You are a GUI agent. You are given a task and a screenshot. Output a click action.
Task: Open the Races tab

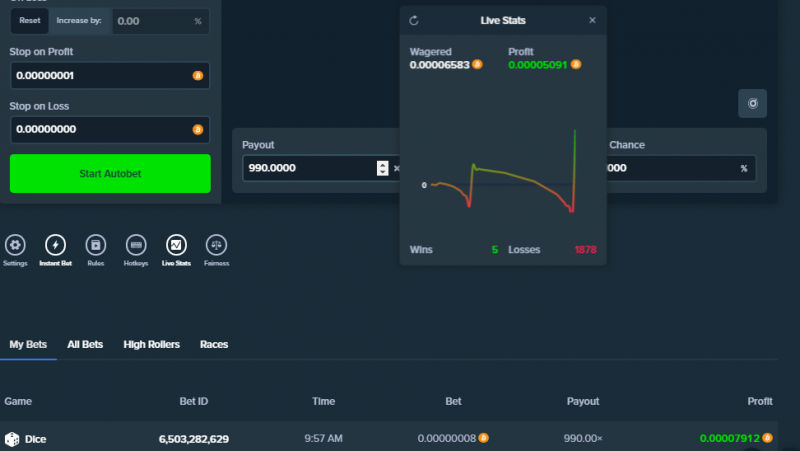click(x=214, y=344)
